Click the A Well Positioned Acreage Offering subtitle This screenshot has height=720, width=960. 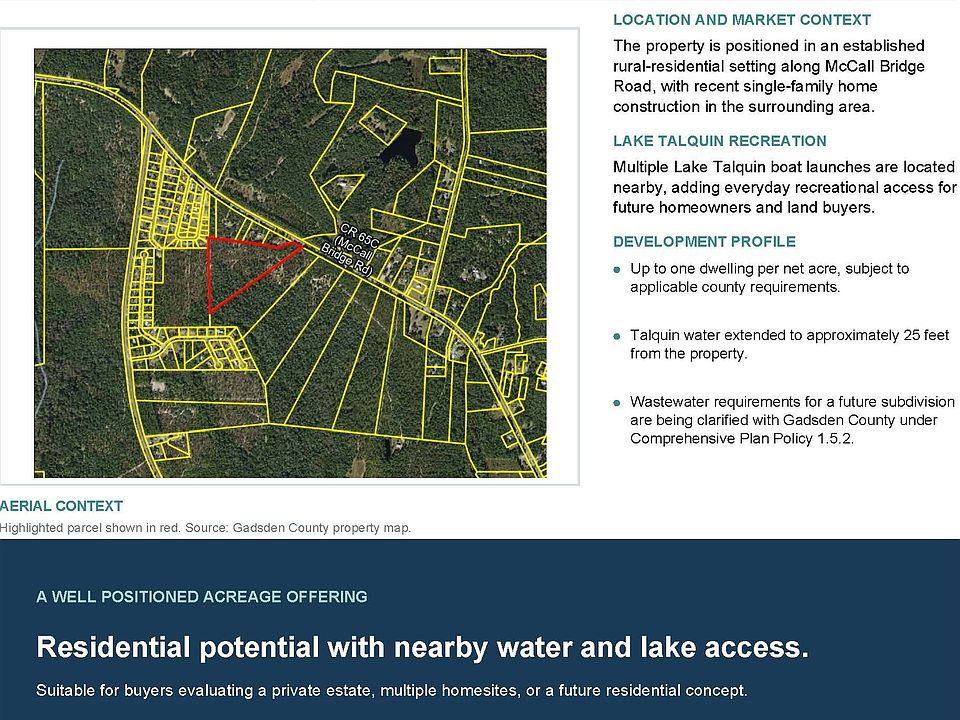click(x=201, y=596)
